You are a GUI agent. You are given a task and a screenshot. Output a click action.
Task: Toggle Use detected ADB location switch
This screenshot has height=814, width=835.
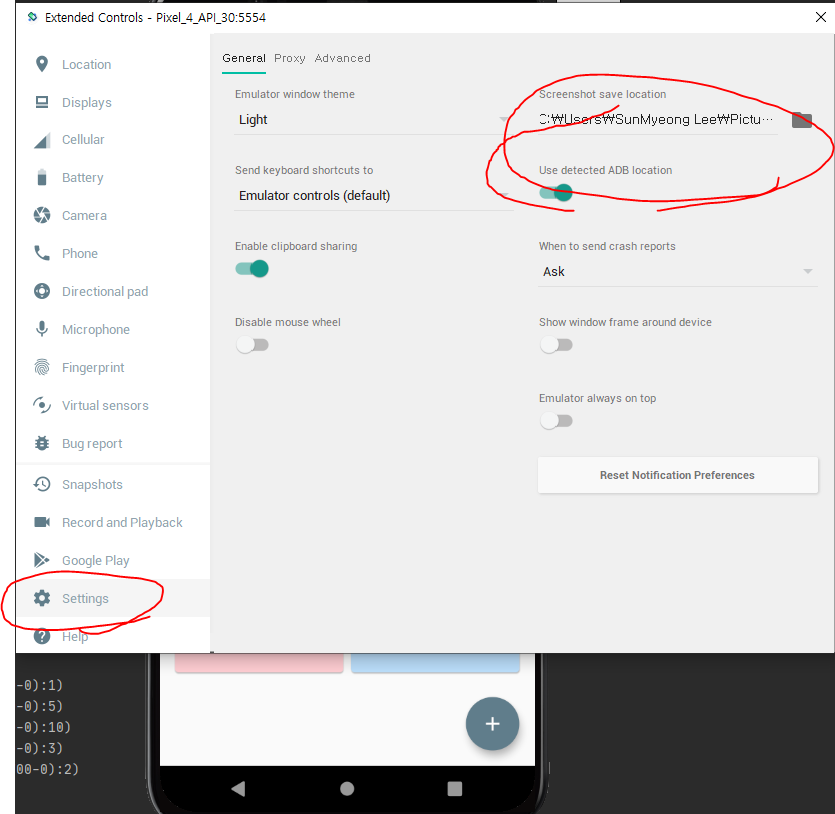coord(555,192)
